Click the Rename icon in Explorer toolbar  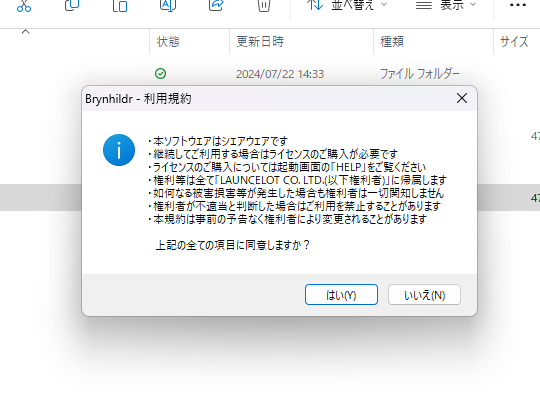[168, 5]
